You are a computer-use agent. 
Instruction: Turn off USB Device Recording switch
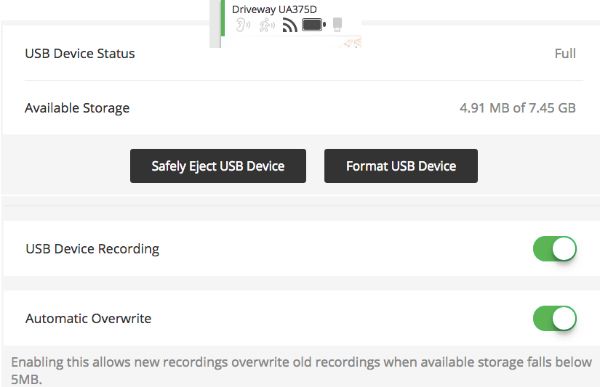(554, 249)
